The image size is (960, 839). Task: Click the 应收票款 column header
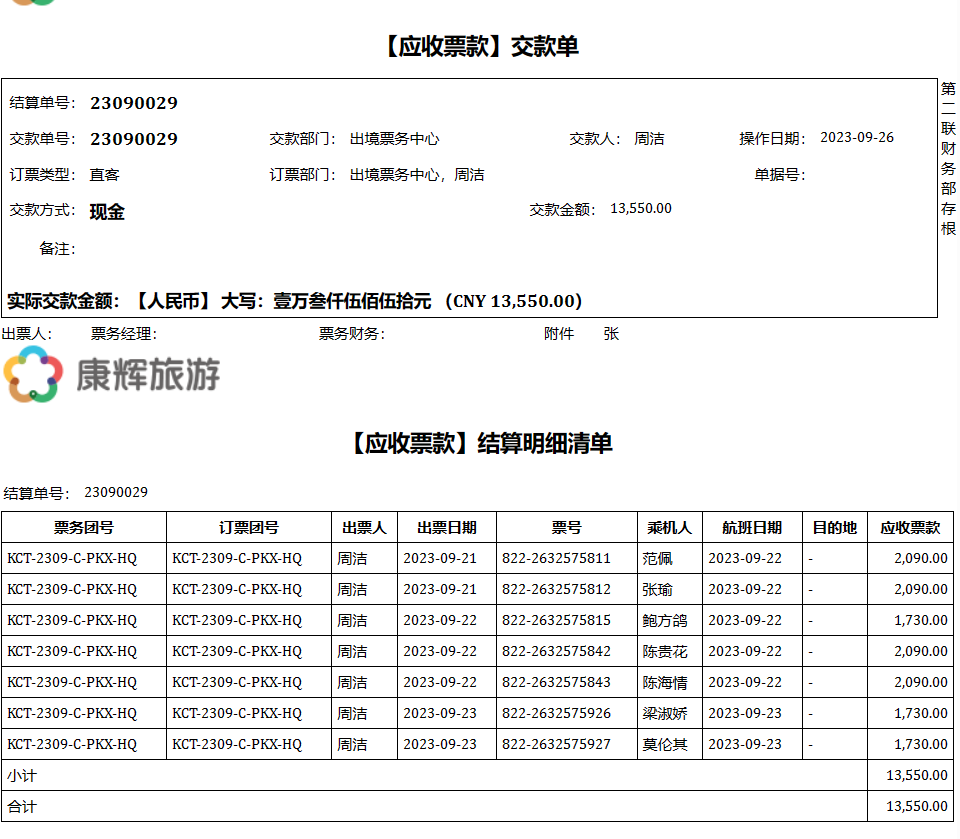coord(910,527)
